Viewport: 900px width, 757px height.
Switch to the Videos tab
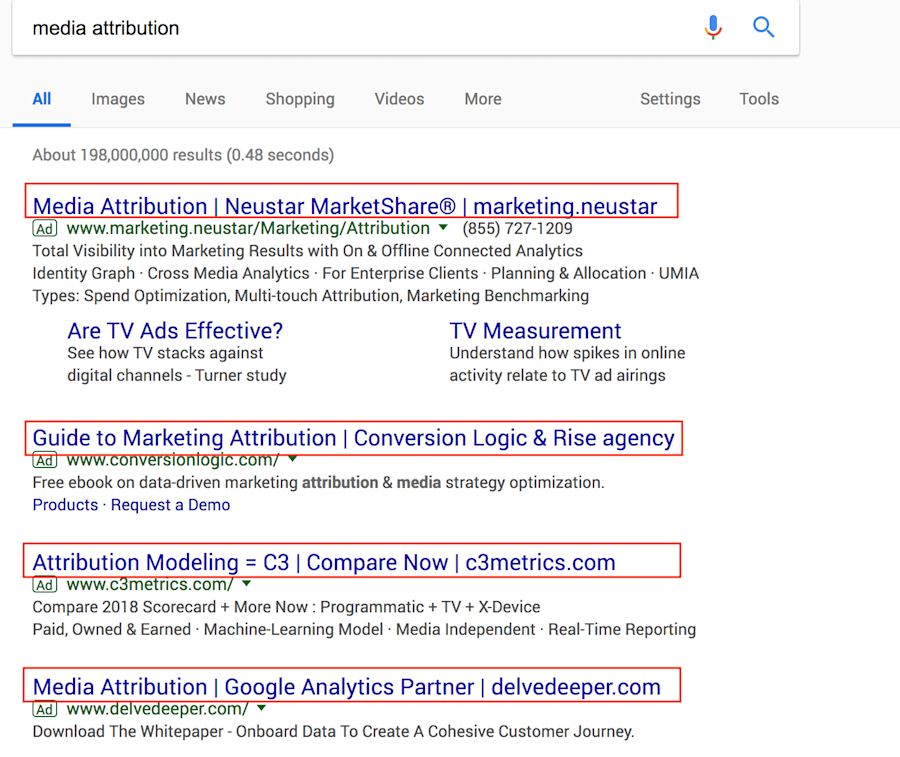[x=399, y=99]
